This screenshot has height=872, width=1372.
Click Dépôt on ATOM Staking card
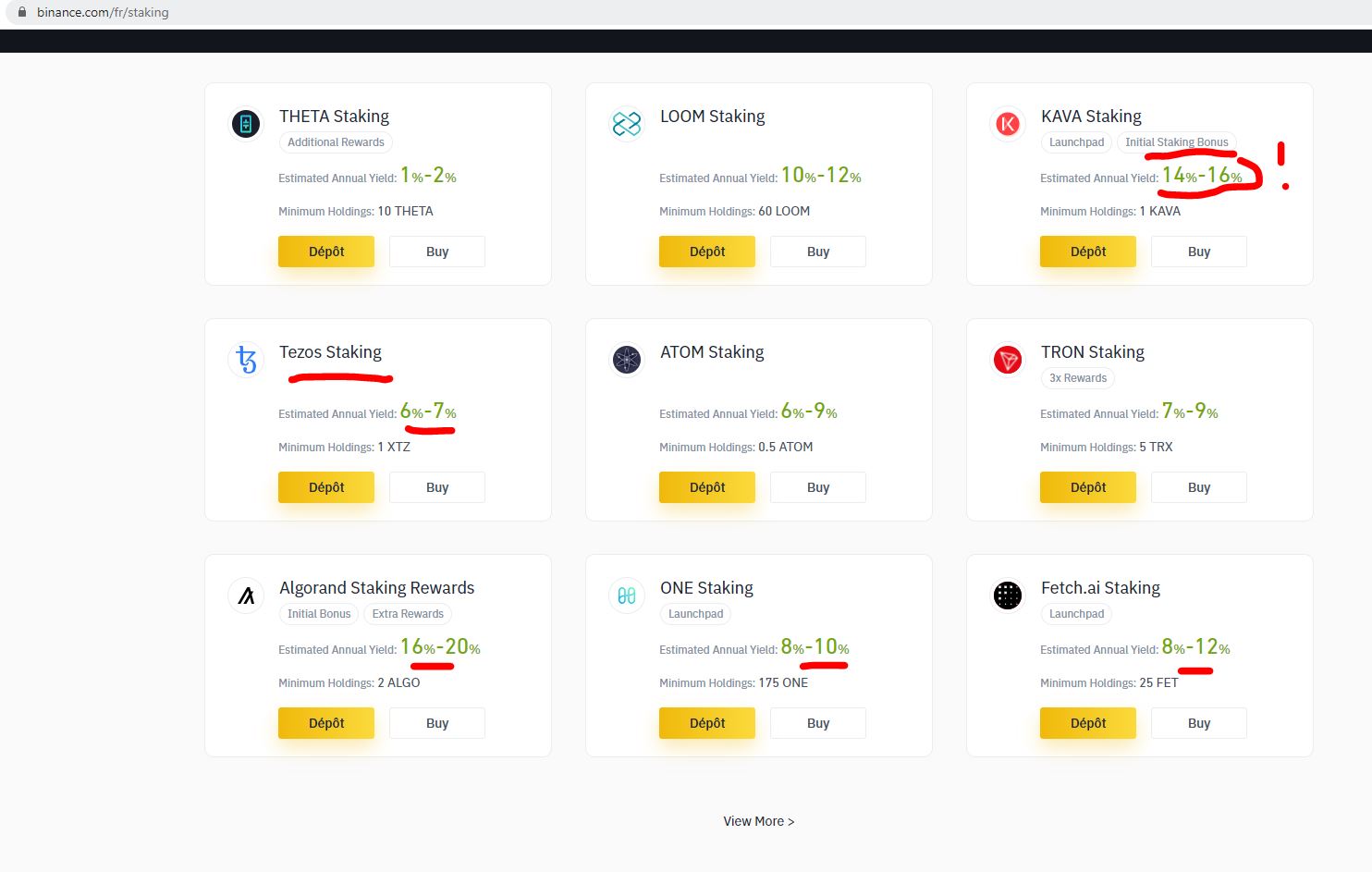click(707, 487)
